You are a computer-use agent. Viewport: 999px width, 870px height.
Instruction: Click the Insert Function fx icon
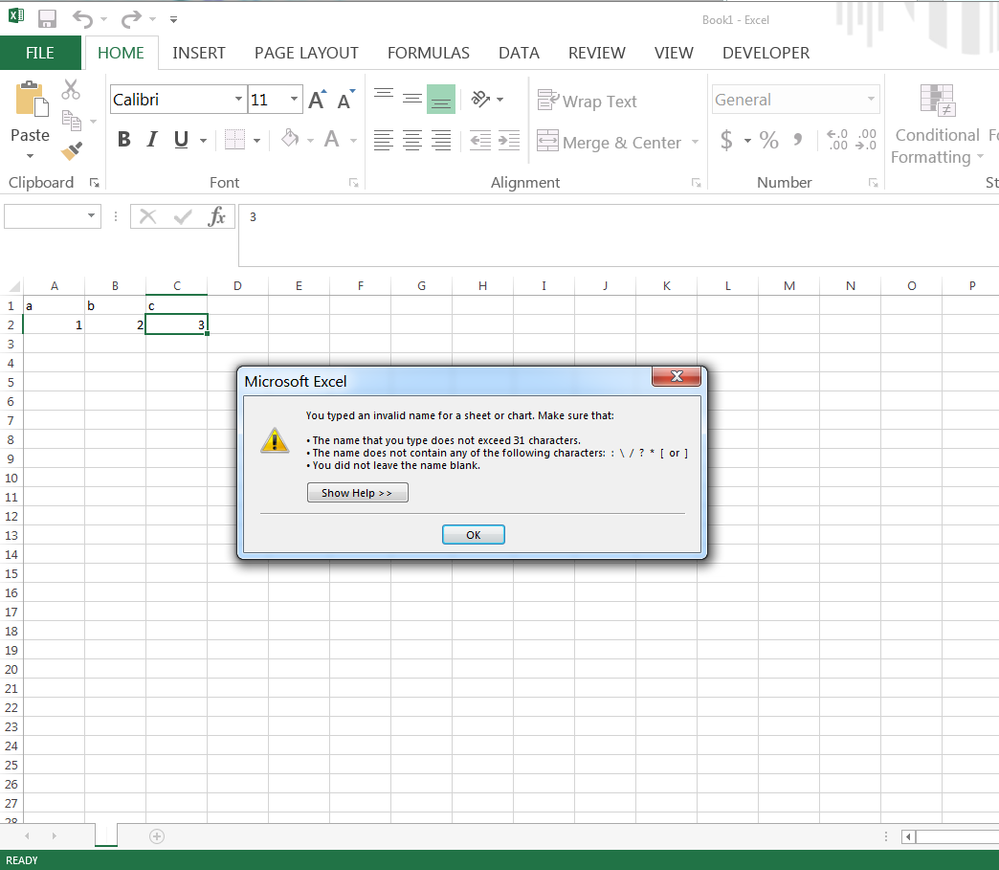217,217
